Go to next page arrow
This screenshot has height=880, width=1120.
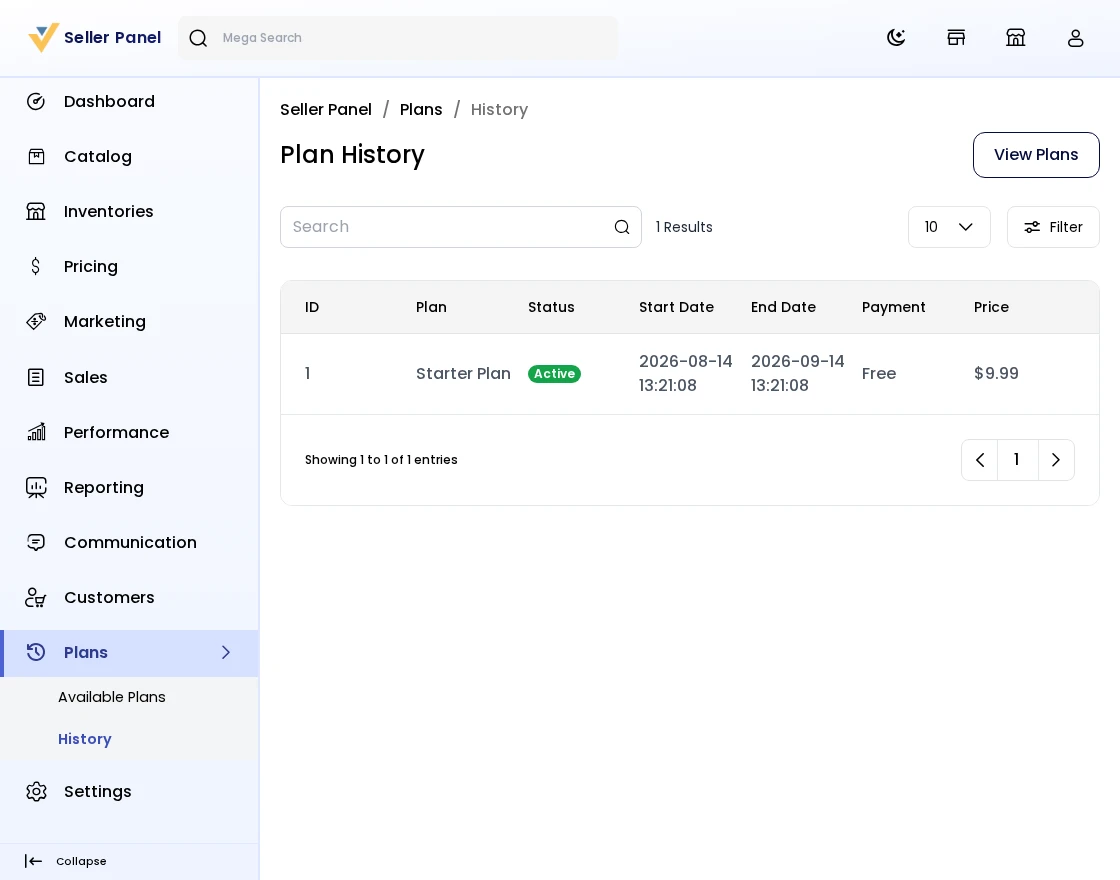pos(1056,460)
